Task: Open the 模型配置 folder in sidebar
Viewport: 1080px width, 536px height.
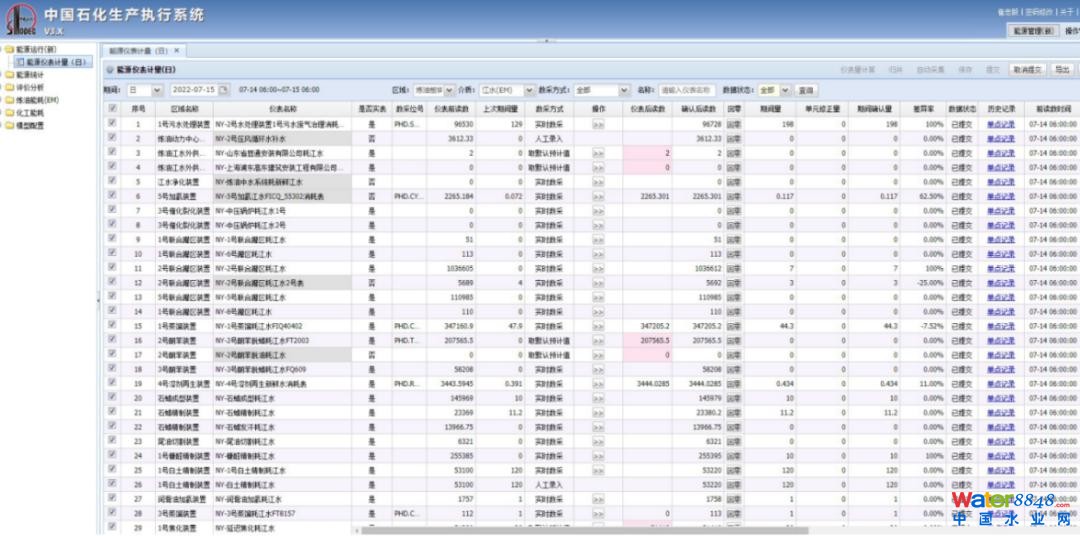Action: [29, 126]
